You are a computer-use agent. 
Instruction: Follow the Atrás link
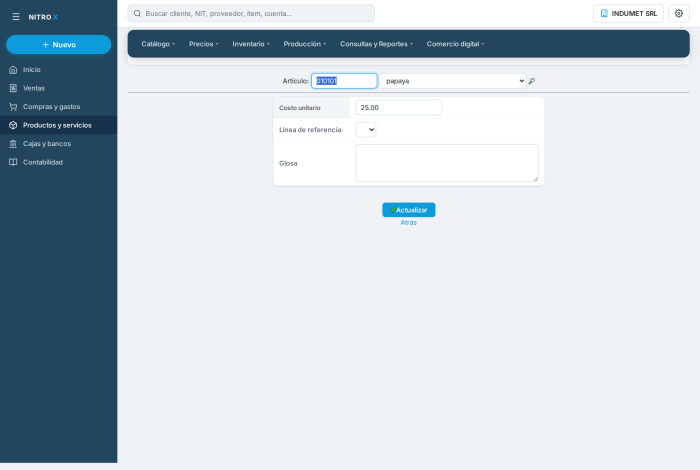pos(408,222)
